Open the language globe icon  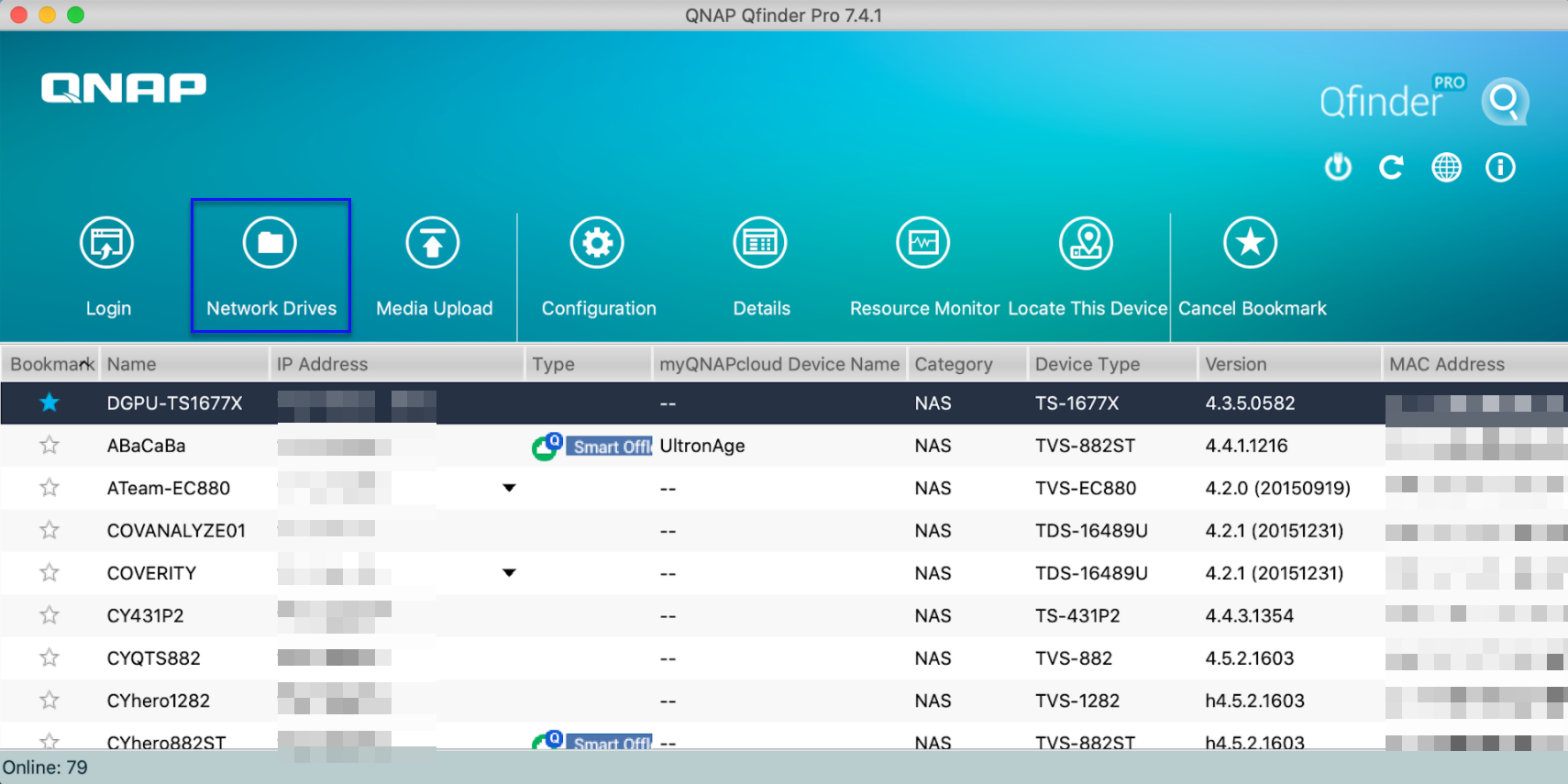(x=1446, y=168)
